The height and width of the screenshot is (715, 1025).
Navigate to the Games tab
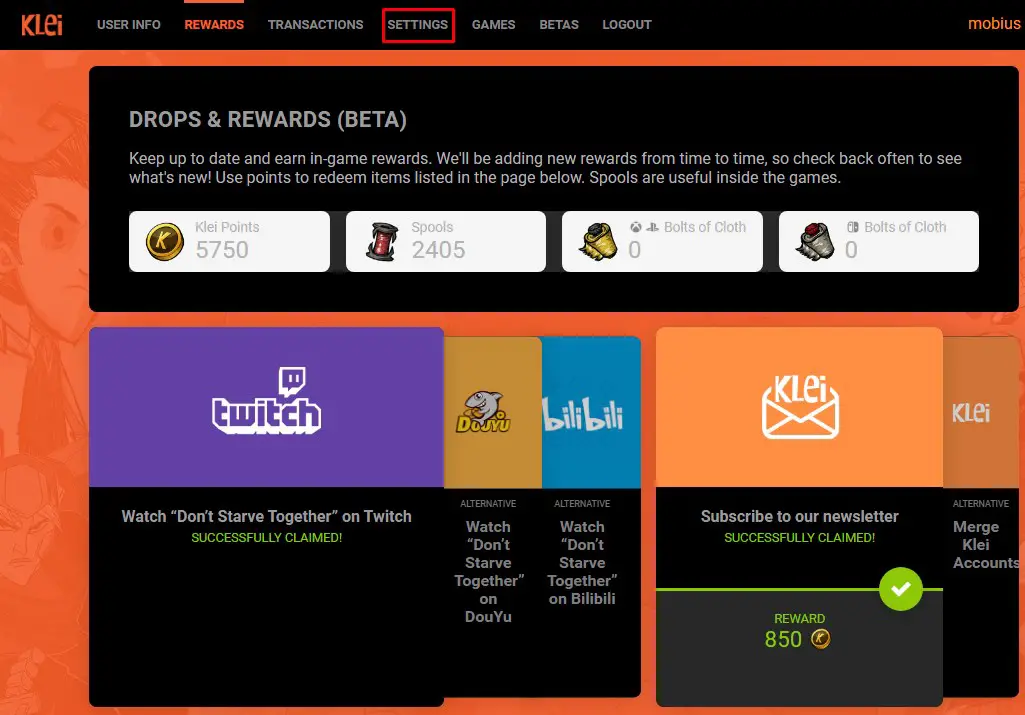tap(494, 25)
